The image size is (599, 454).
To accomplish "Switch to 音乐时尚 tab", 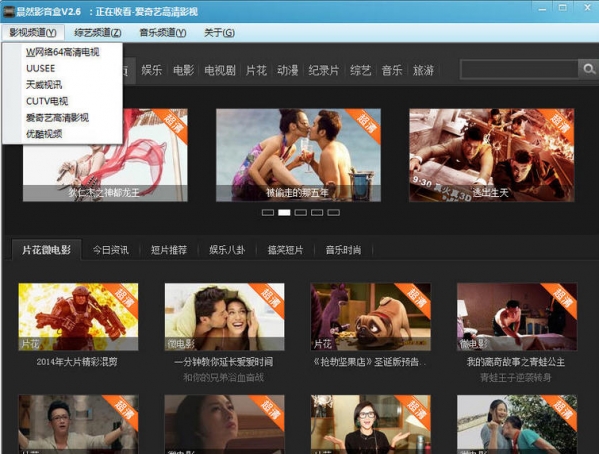I will [343, 250].
